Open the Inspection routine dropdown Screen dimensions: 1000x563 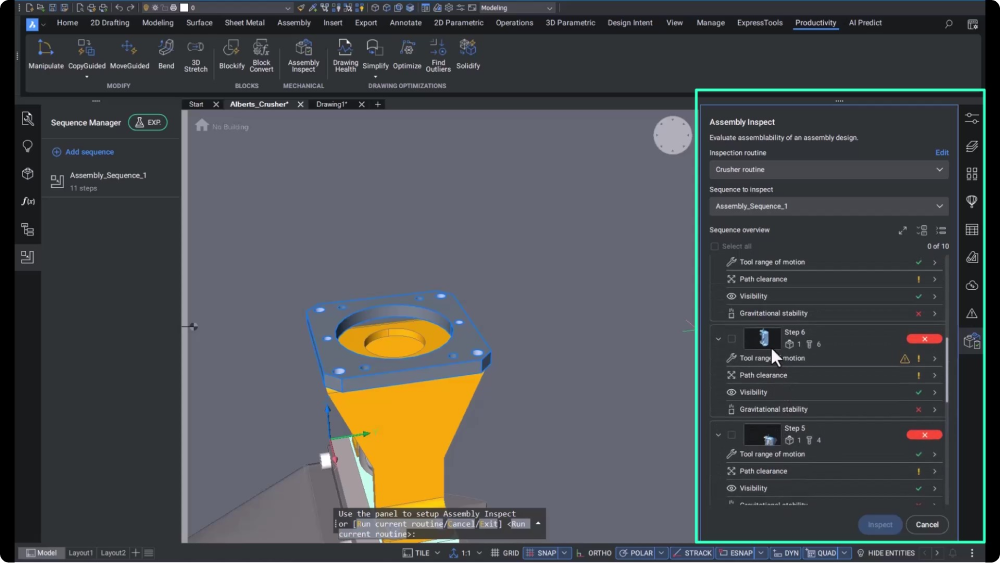[828, 170]
